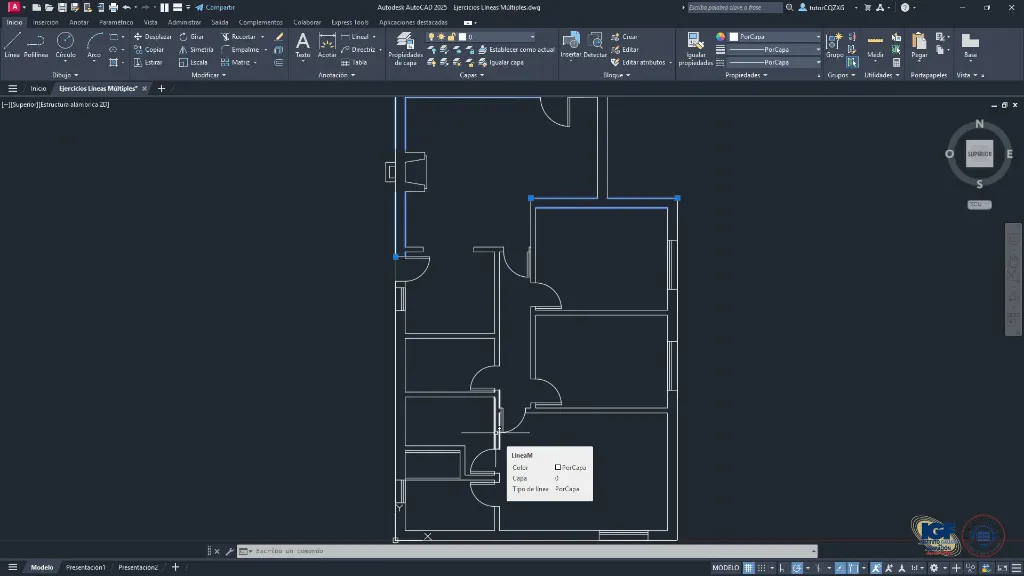Image resolution: width=1024 pixels, height=576 pixels.
Task: Click the Tabla annotation tool
Action: click(354, 63)
